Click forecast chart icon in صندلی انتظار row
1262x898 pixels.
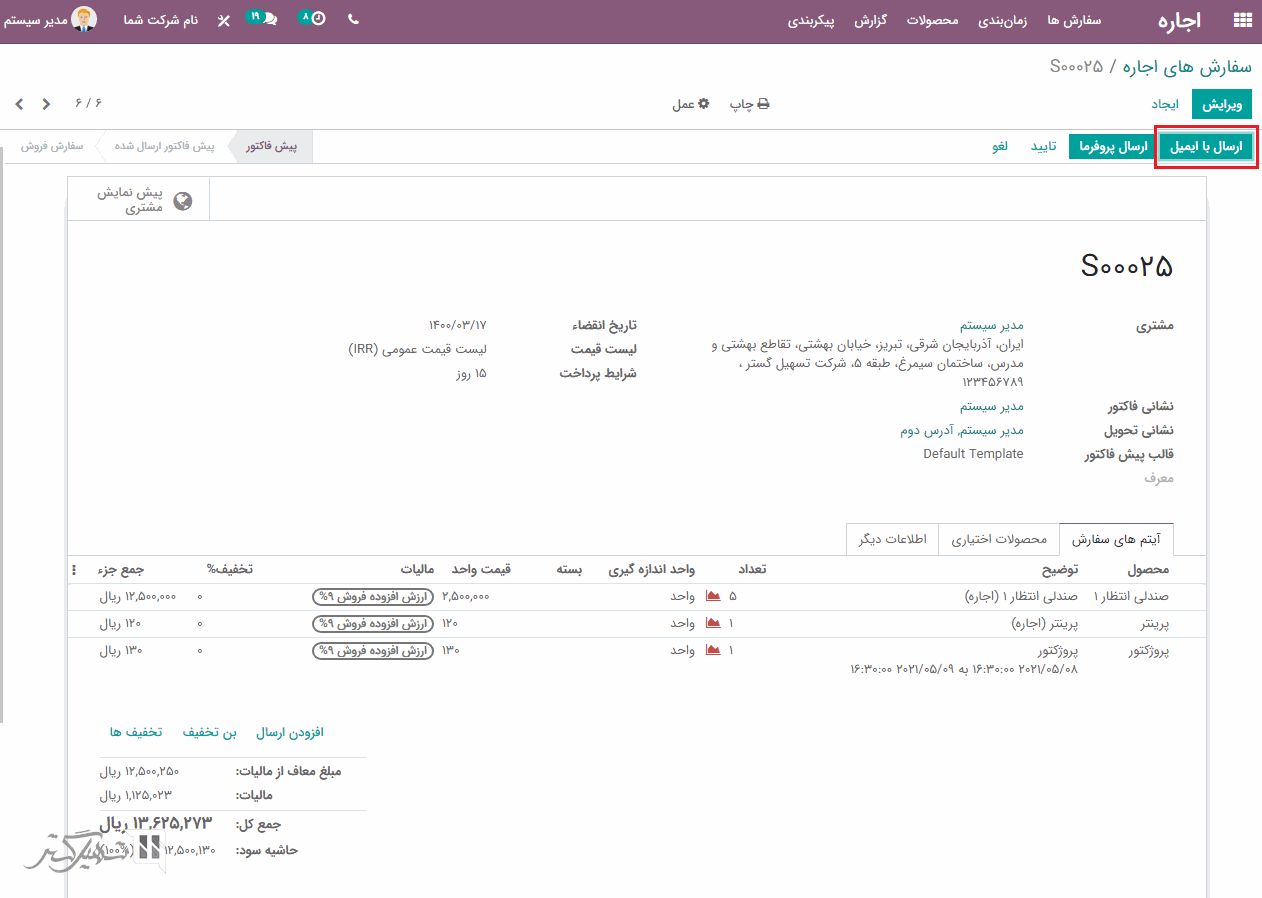(x=713, y=596)
